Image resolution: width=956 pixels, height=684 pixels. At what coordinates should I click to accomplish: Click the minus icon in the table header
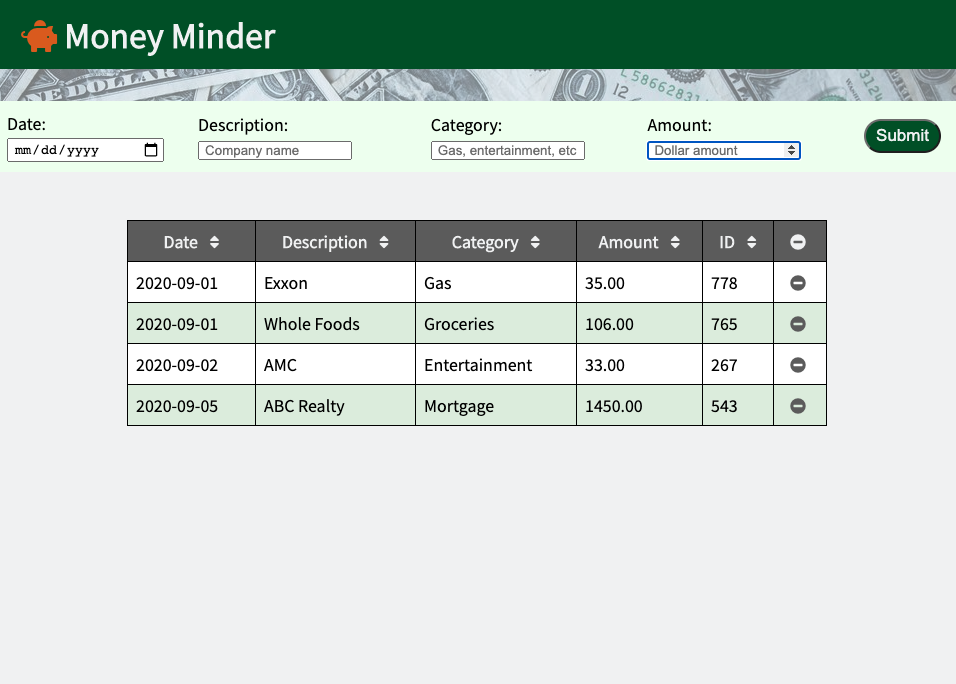pos(799,241)
